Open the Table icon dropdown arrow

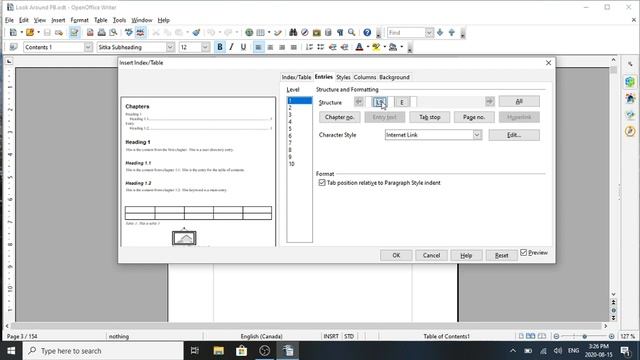coord(269,33)
